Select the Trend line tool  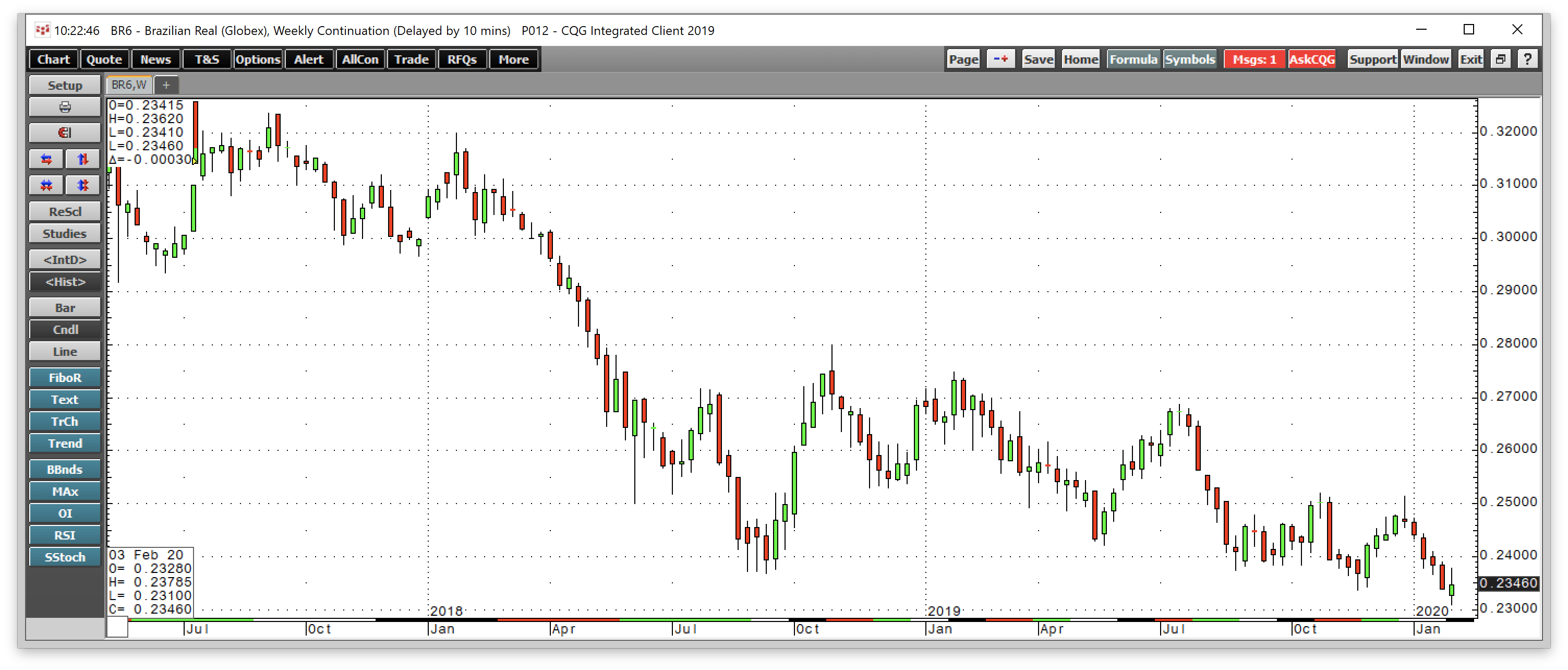click(x=65, y=444)
